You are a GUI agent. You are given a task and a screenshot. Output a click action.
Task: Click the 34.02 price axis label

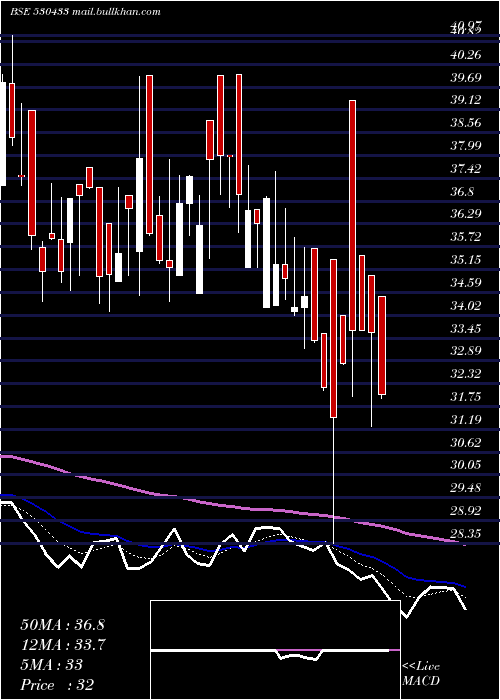point(466,306)
